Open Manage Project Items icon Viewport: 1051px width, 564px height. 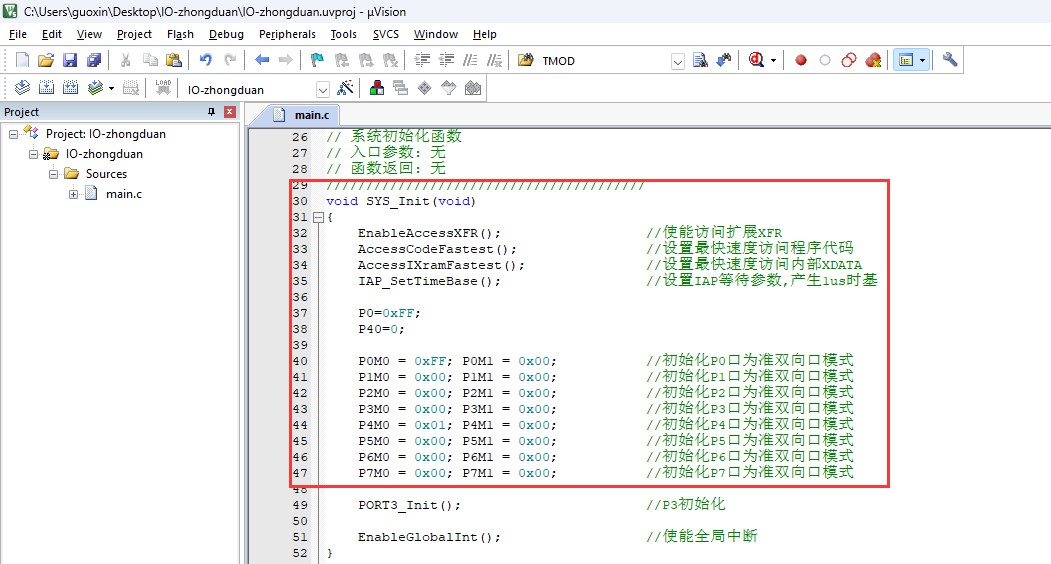tap(377, 88)
